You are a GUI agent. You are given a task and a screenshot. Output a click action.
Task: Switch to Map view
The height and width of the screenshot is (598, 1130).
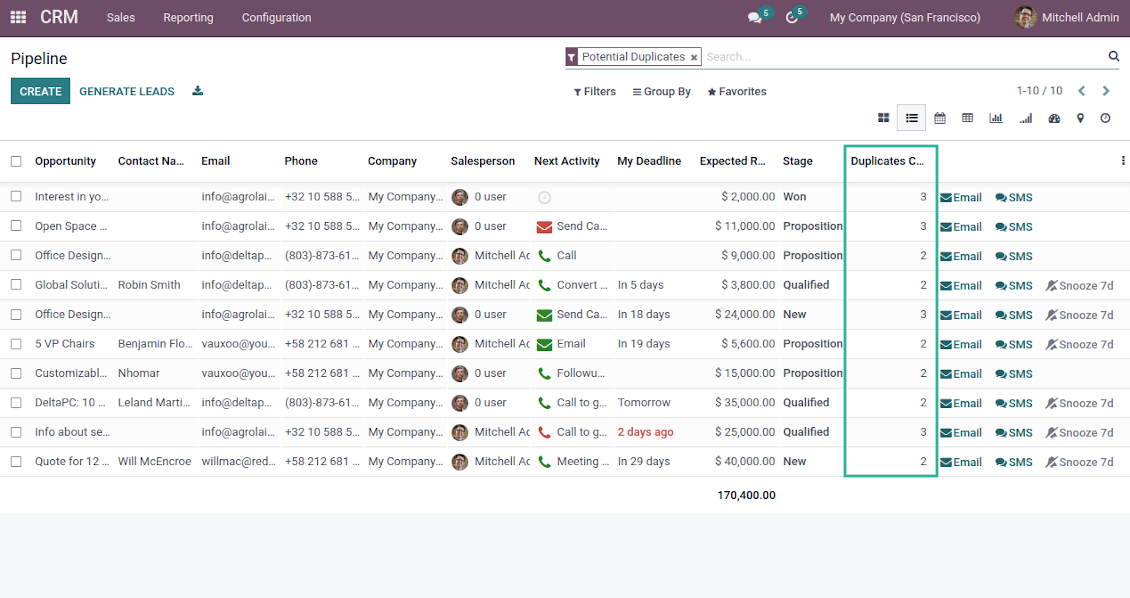point(1080,118)
